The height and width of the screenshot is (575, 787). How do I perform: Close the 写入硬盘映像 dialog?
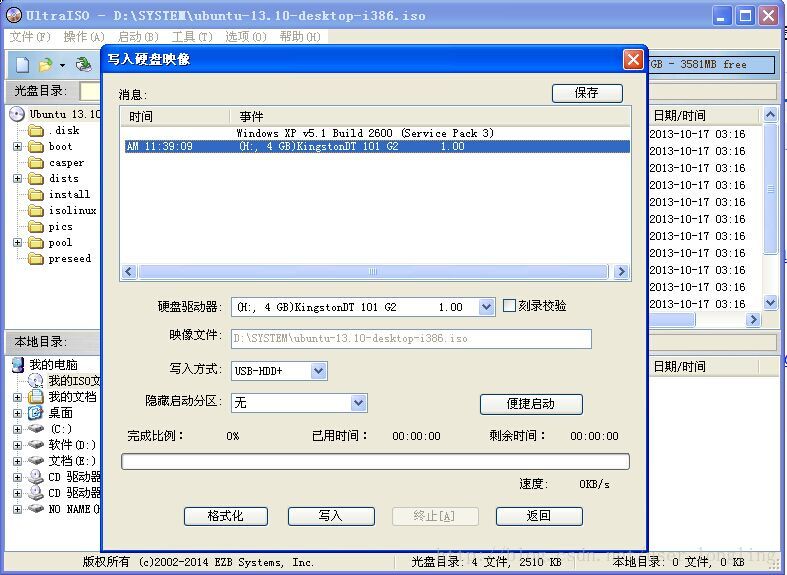pos(633,60)
